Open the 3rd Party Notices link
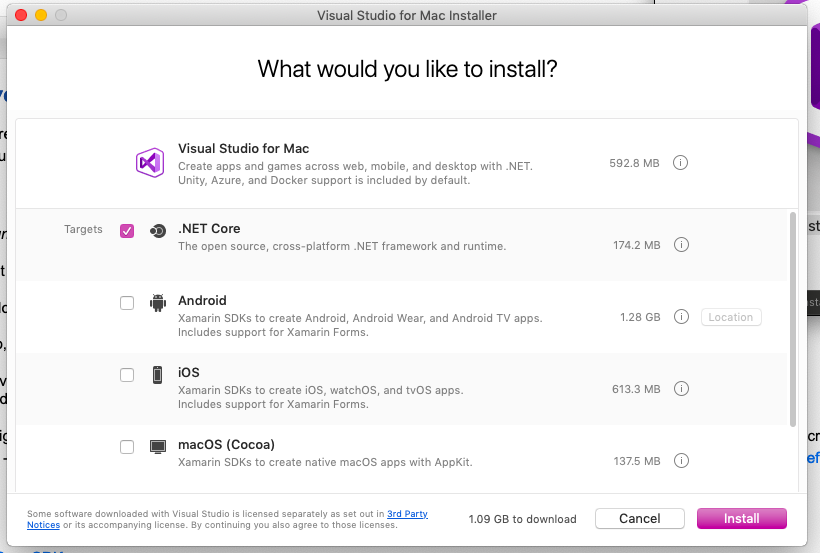 tap(407, 514)
